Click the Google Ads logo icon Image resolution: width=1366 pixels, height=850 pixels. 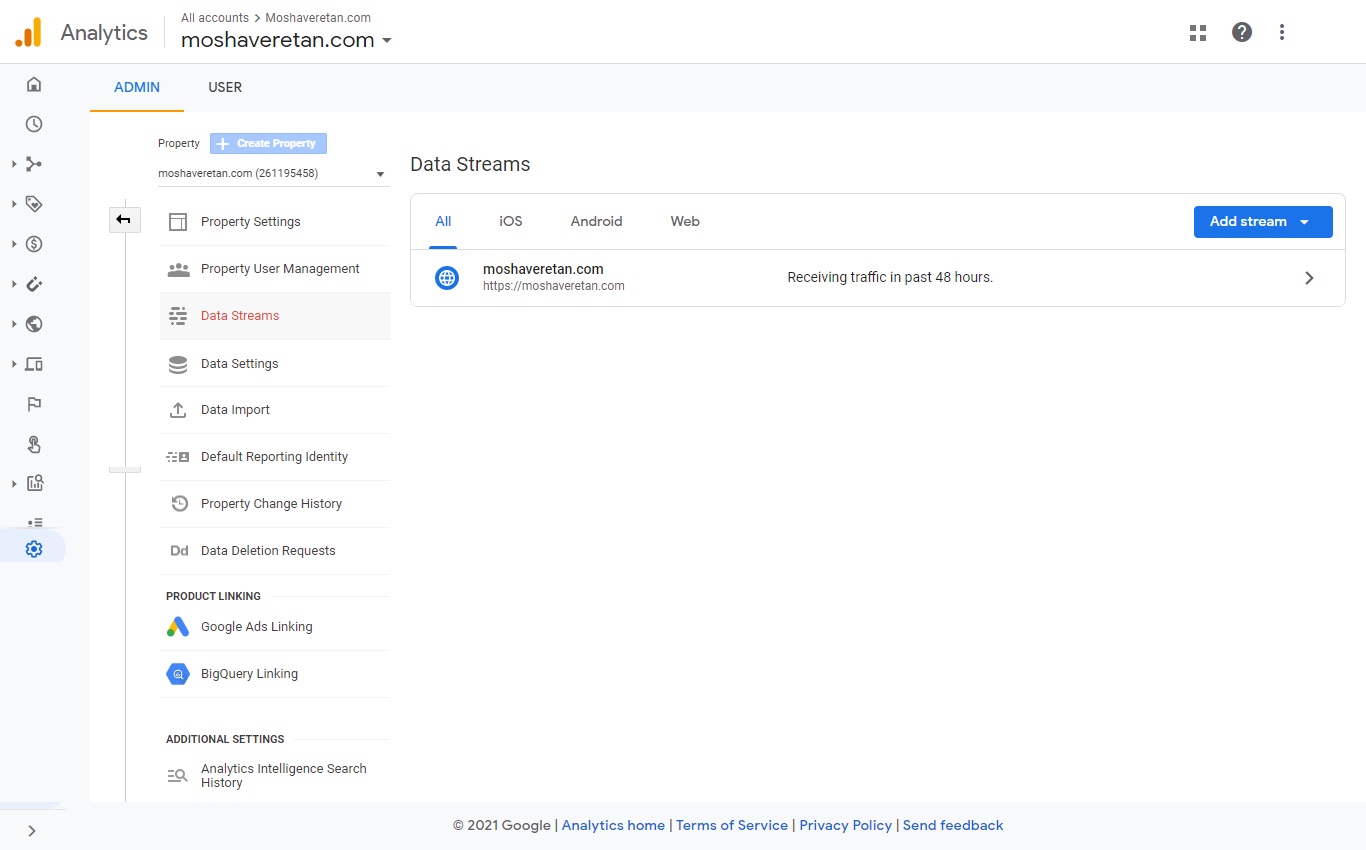178,627
